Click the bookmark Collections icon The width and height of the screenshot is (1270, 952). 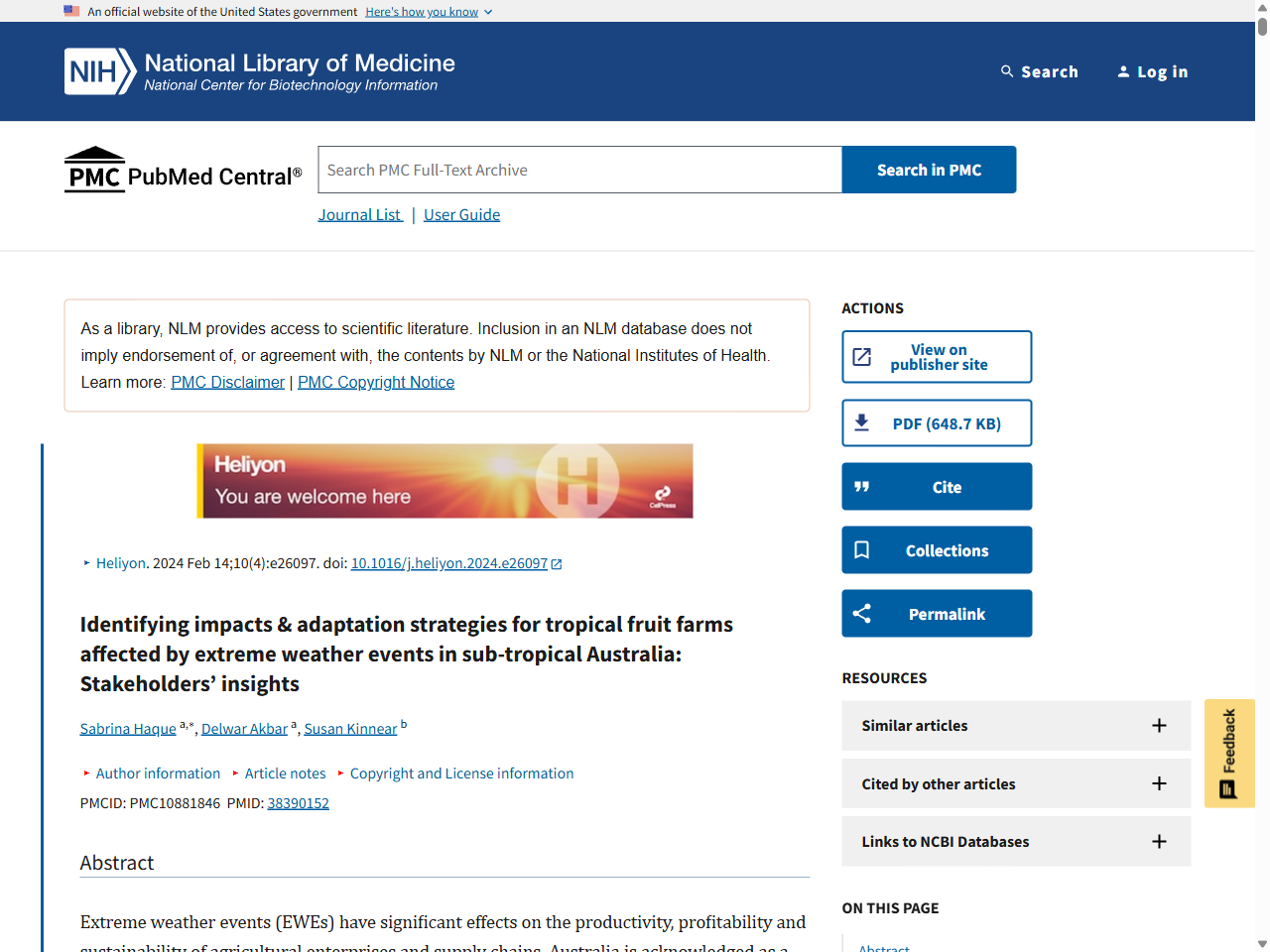point(862,550)
